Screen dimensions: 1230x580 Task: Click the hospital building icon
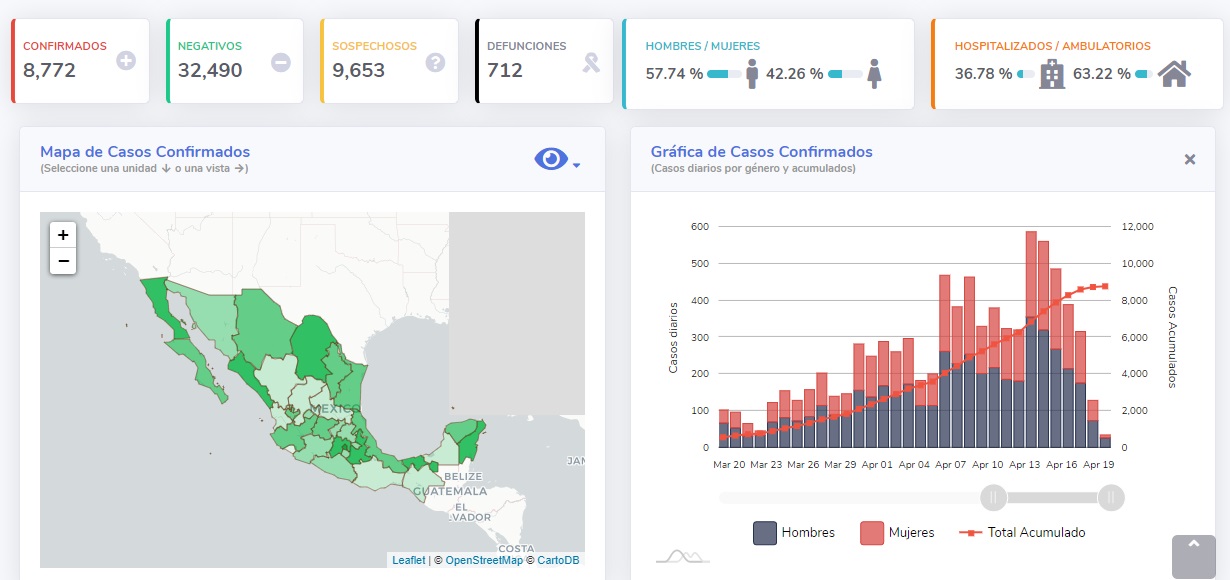tap(1052, 74)
